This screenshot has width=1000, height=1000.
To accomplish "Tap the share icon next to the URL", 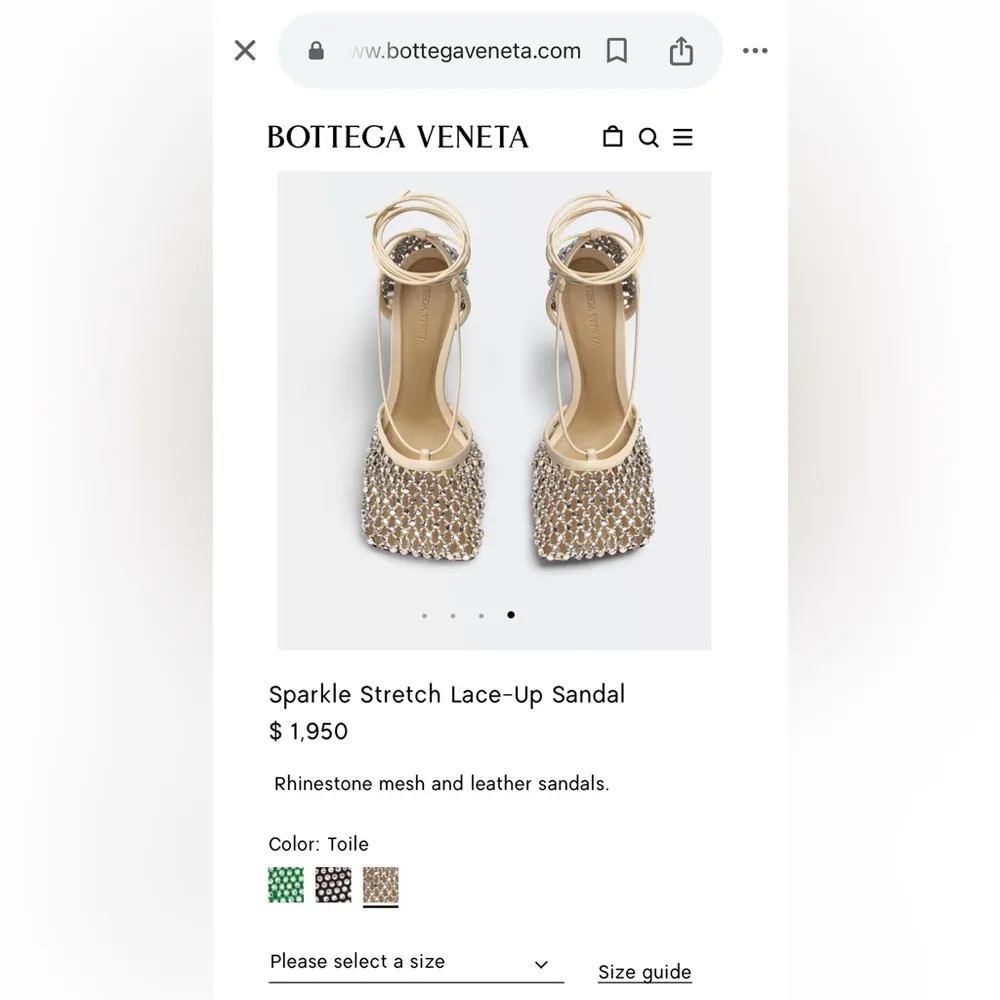I will click(681, 50).
